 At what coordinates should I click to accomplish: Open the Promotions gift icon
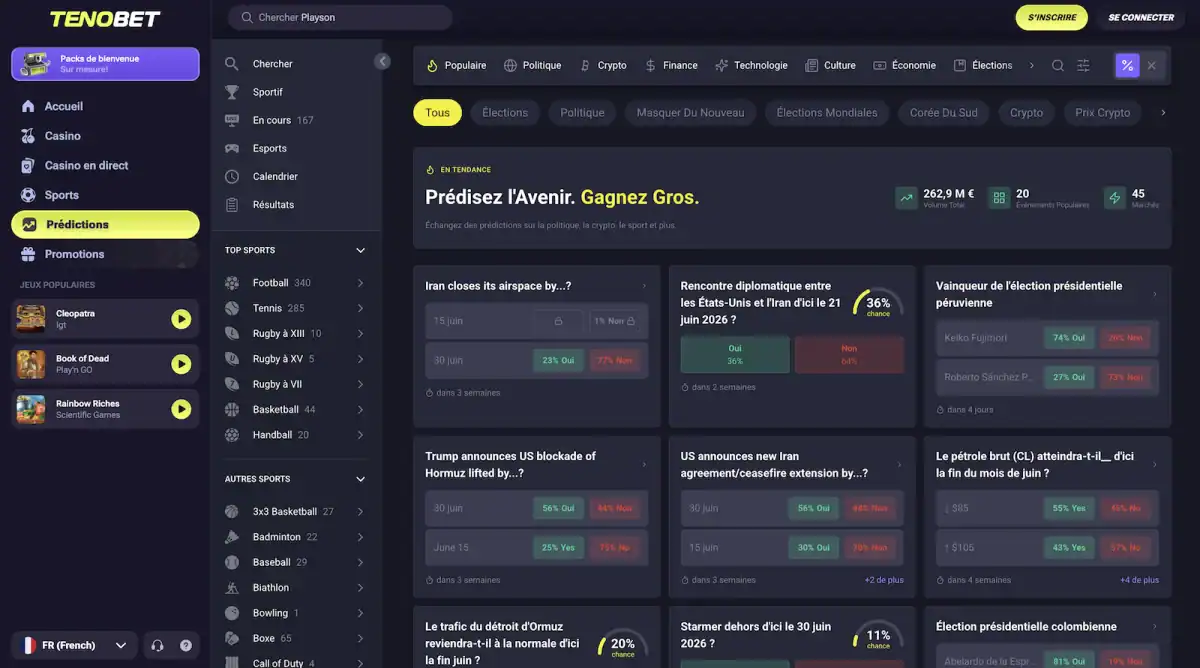click(27, 254)
